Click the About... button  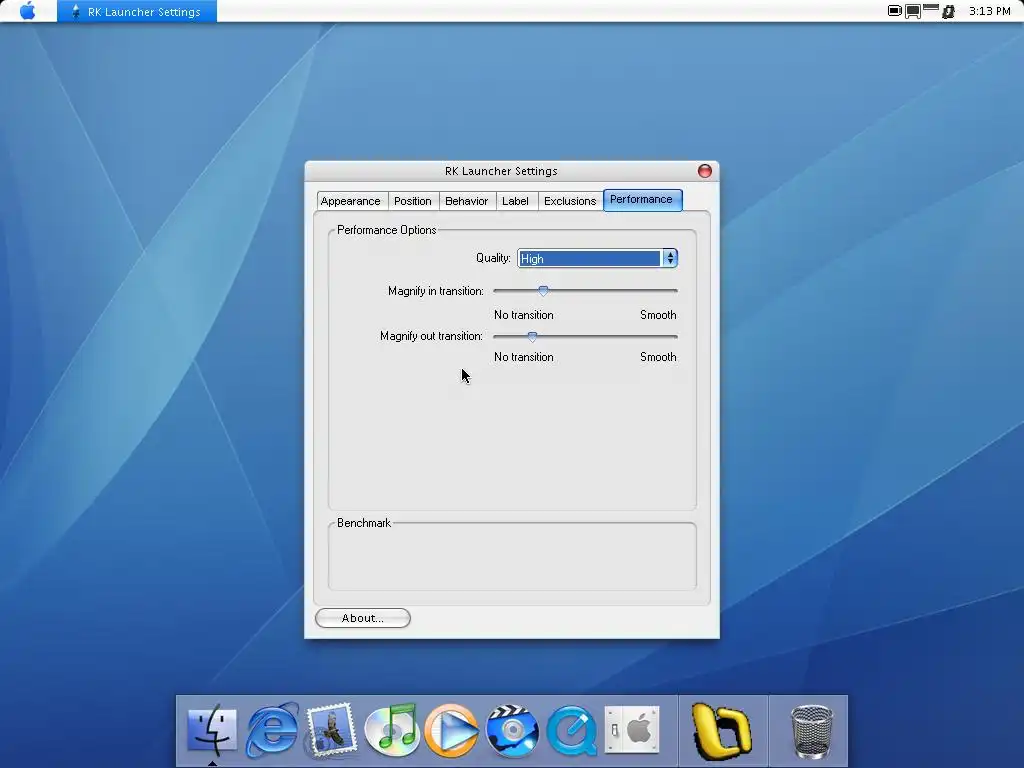pos(362,618)
